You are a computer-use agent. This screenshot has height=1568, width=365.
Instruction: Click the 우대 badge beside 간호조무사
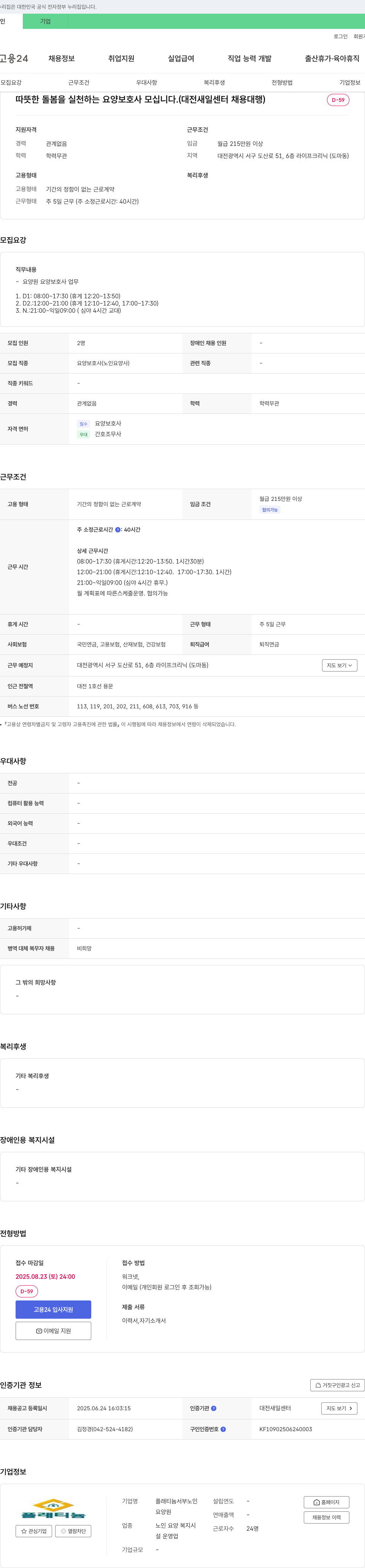pyautogui.click(x=84, y=435)
